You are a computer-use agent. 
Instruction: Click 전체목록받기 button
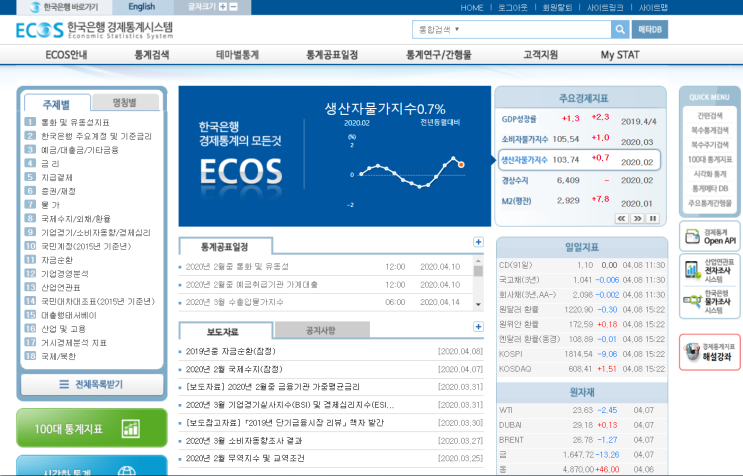tap(92, 384)
